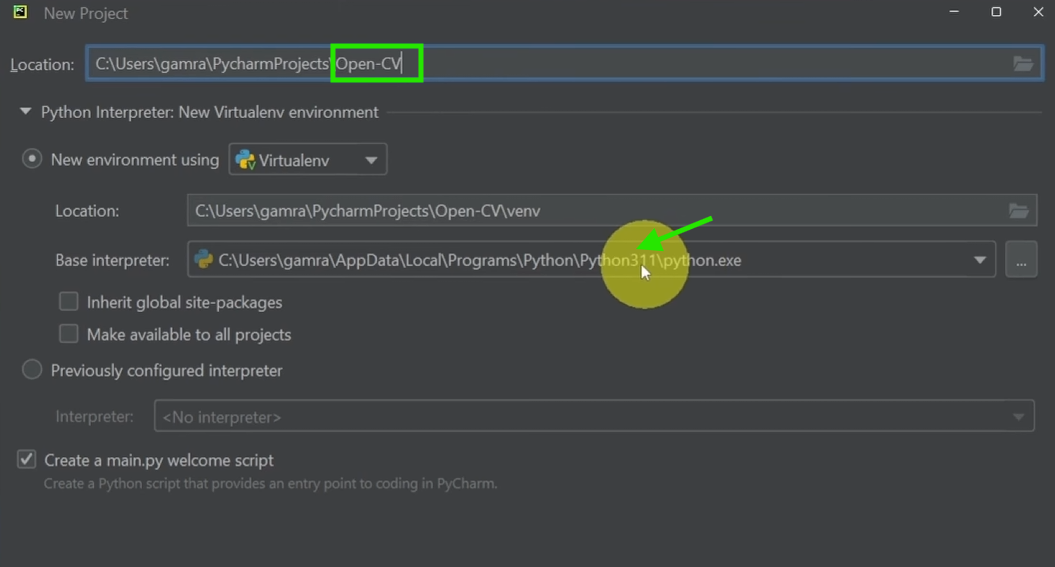The width and height of the screenshot is (1055, 567).
Task: Click 'Python Interpreter: New Virtualenv environment' heading
Action: [x=209, y=112]
